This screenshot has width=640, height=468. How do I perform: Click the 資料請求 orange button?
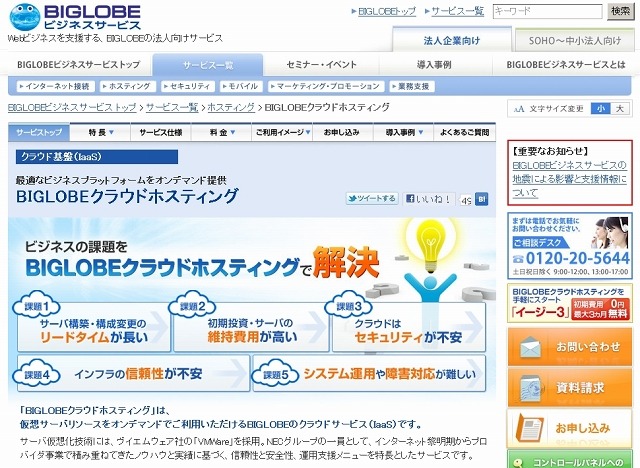(x=570, y=388)
